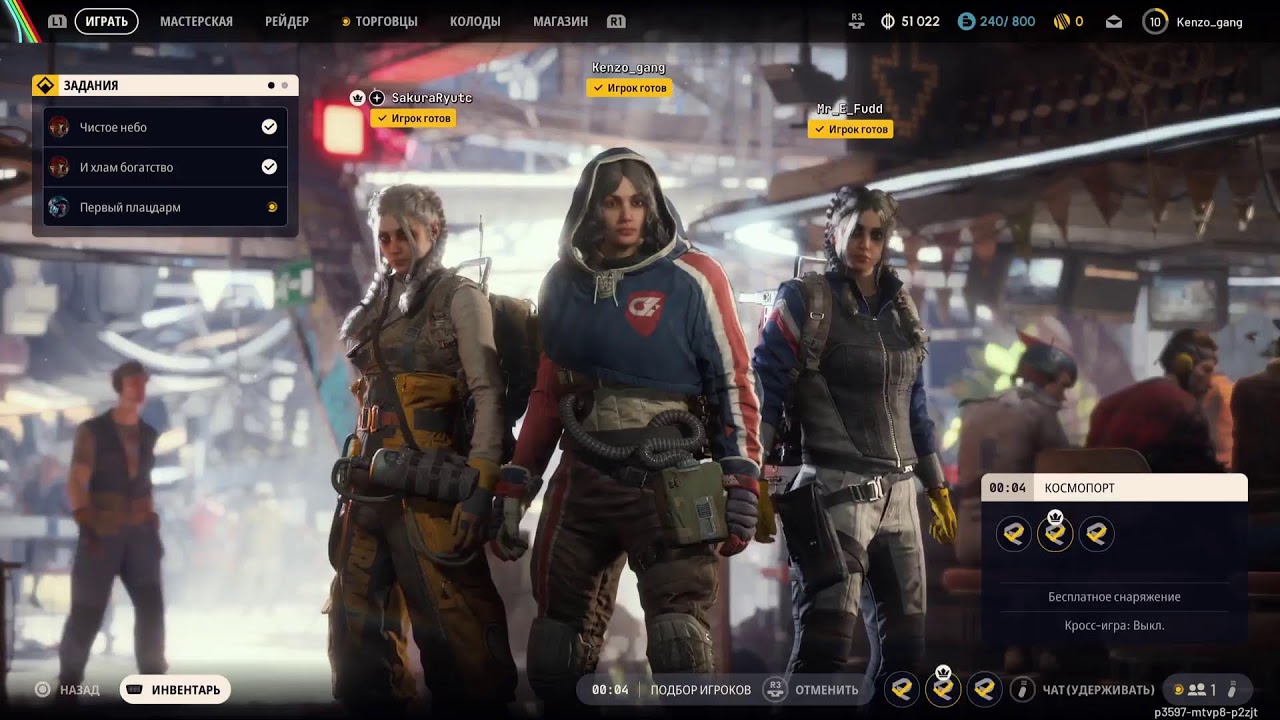Open the mail envelope icon
The width and height of the screenshot is (1280, 720).
click(1114, 21)
